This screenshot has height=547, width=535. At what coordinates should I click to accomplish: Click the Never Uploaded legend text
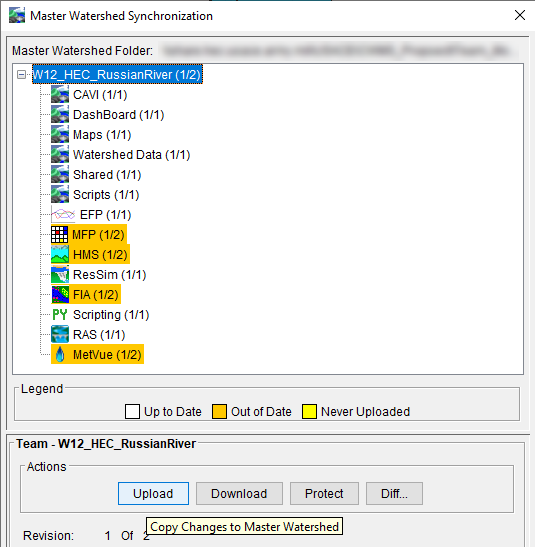click(365, 412)
